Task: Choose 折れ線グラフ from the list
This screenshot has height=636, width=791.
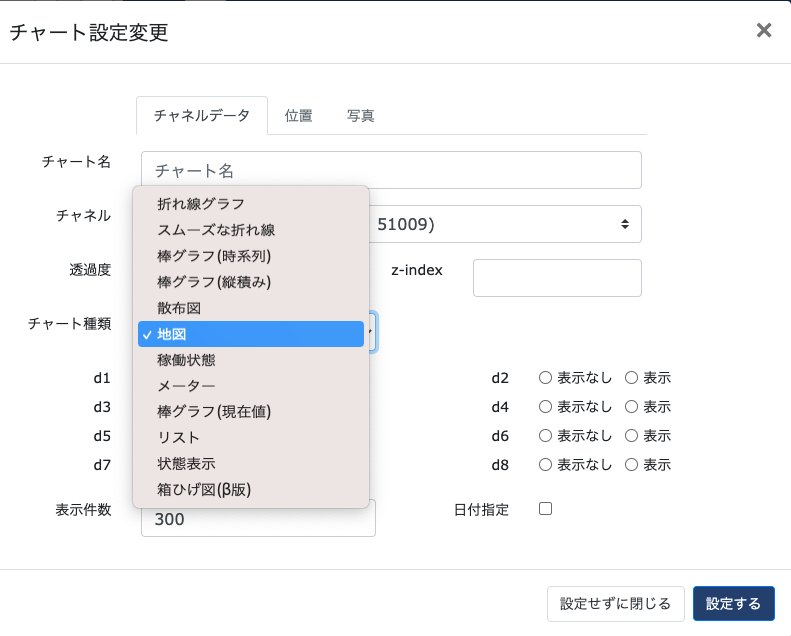Action: (x=201, y=204)
